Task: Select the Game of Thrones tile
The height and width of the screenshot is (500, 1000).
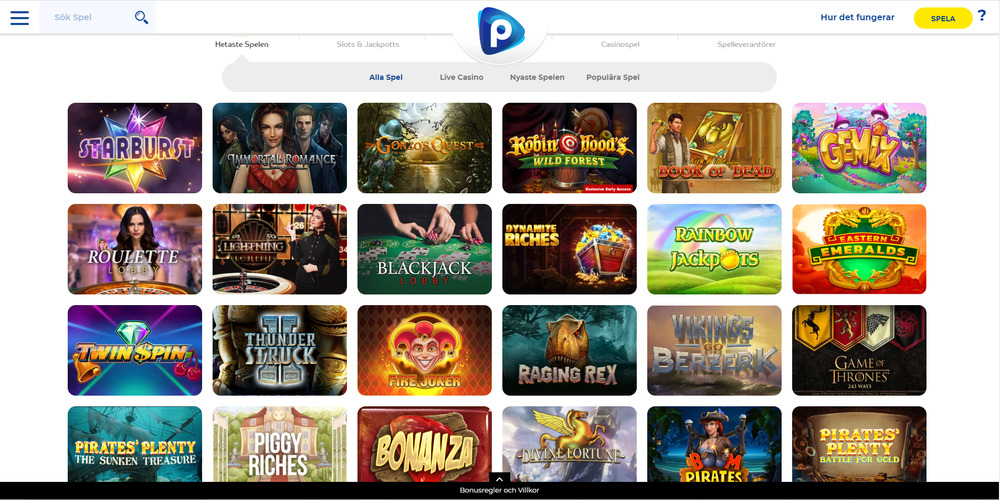Action: (x=859, y=350)
